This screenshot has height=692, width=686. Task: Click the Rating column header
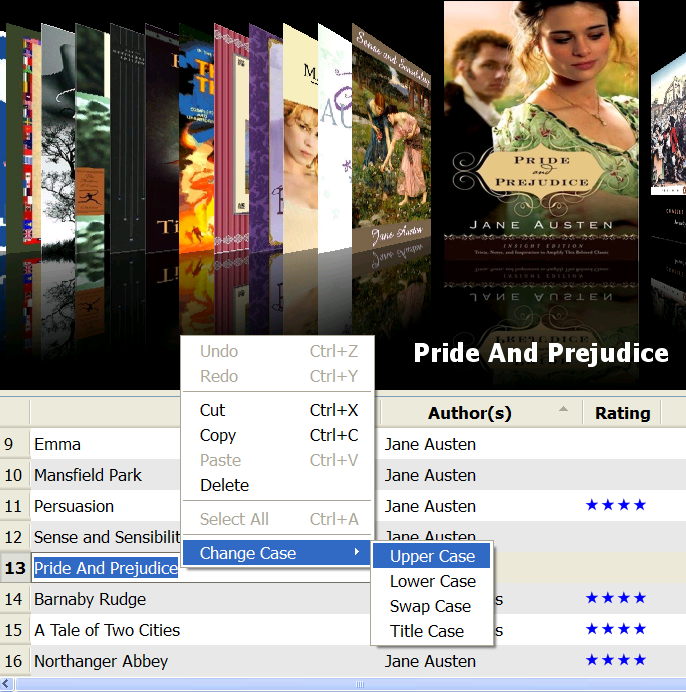click(x=622, y=413)
